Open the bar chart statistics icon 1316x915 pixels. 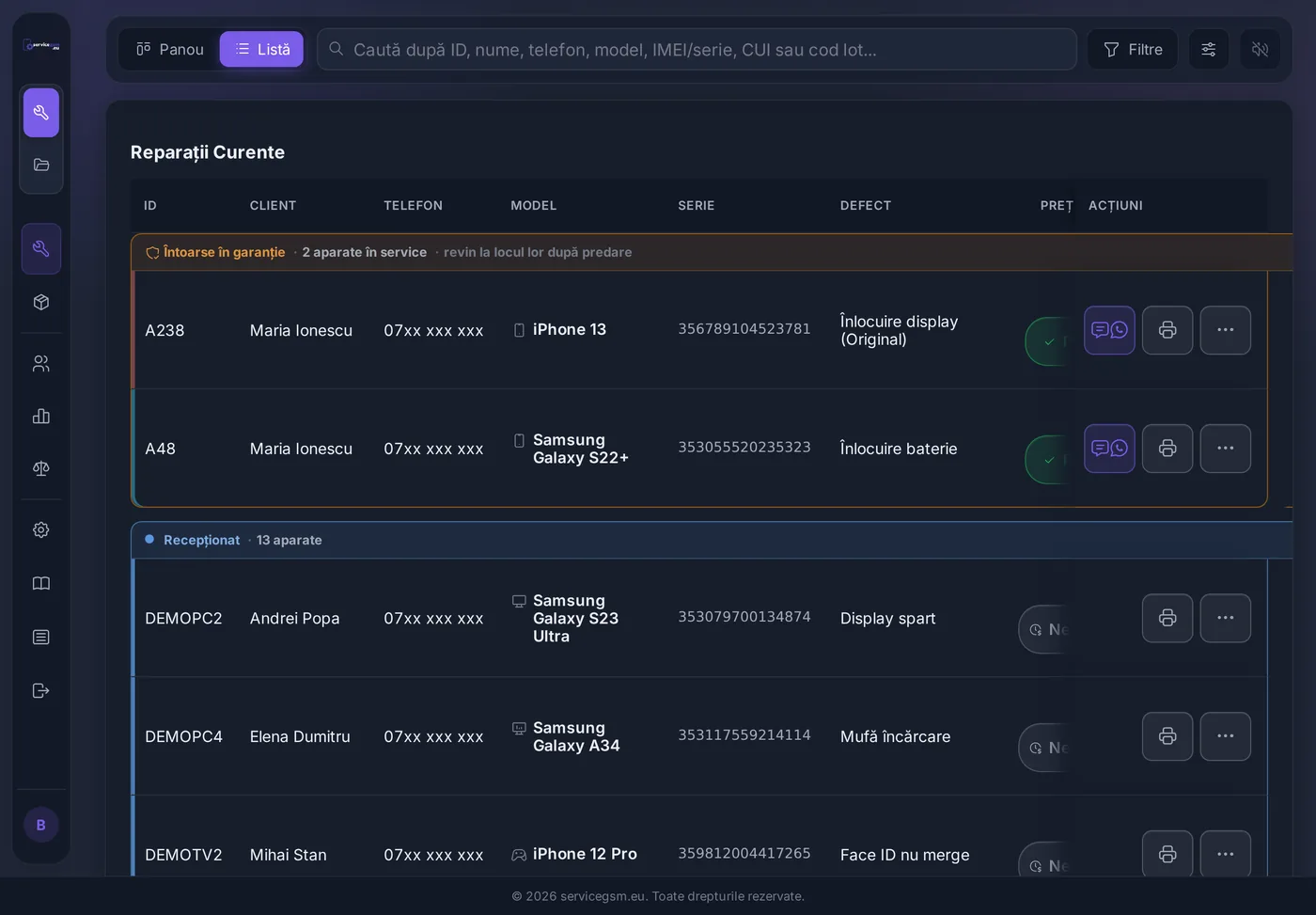pyautogui.click(x=41, y=417)
